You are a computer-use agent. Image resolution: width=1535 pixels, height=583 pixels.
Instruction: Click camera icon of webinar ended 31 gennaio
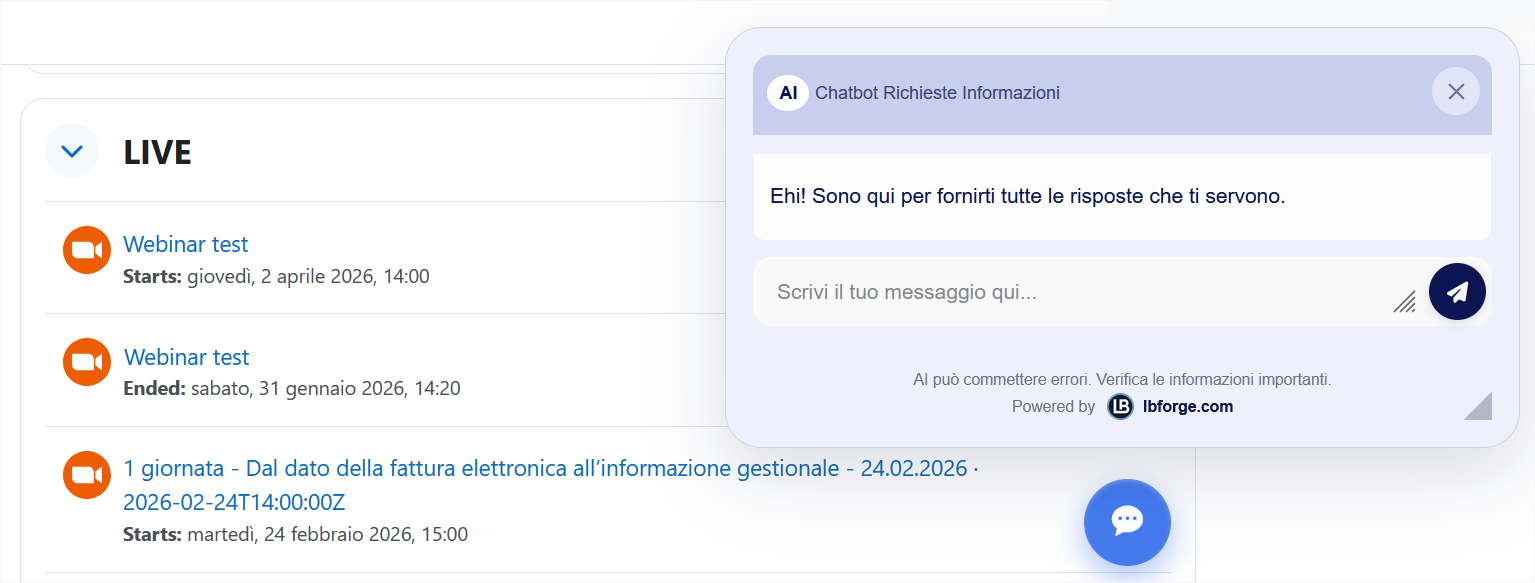[86, 362]
